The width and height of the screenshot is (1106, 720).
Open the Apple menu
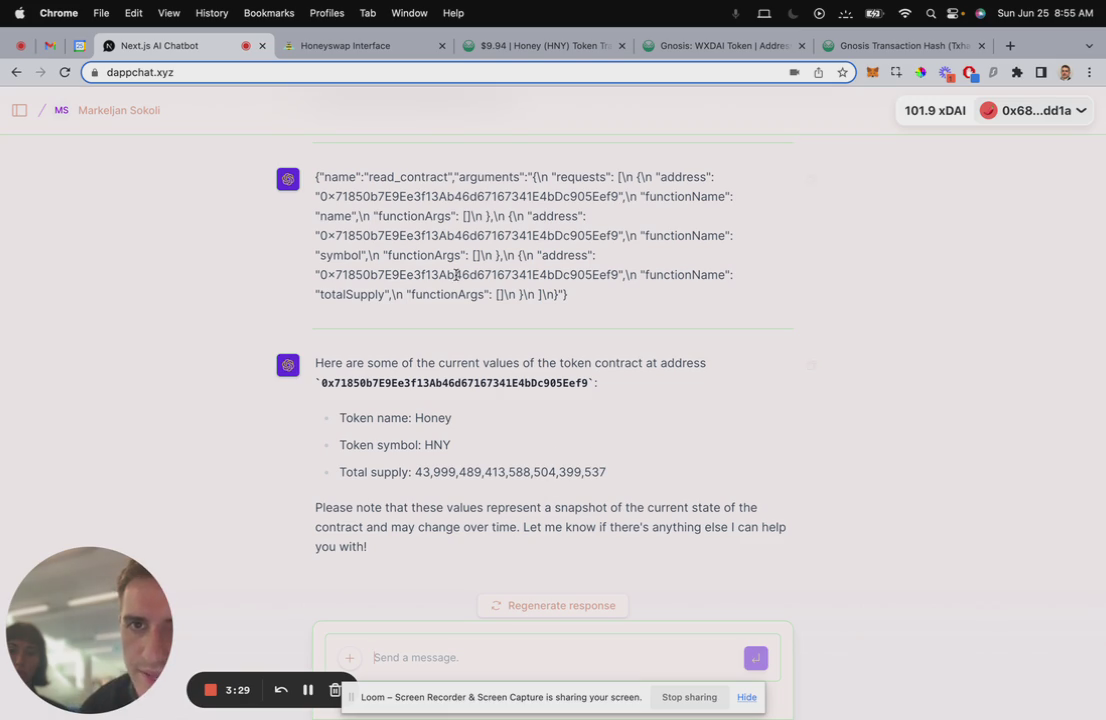point(19,13)
